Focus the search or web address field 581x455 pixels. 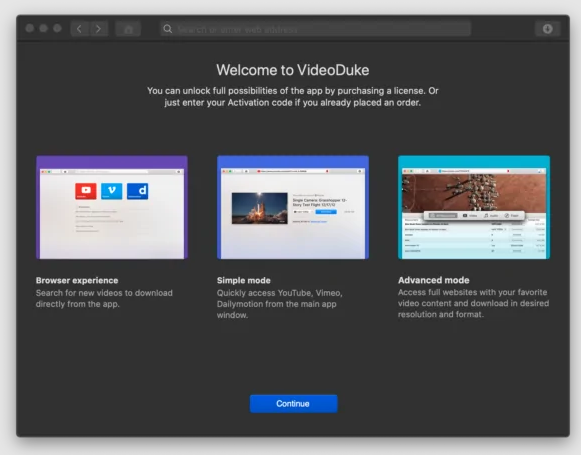(x=316, y=29)
